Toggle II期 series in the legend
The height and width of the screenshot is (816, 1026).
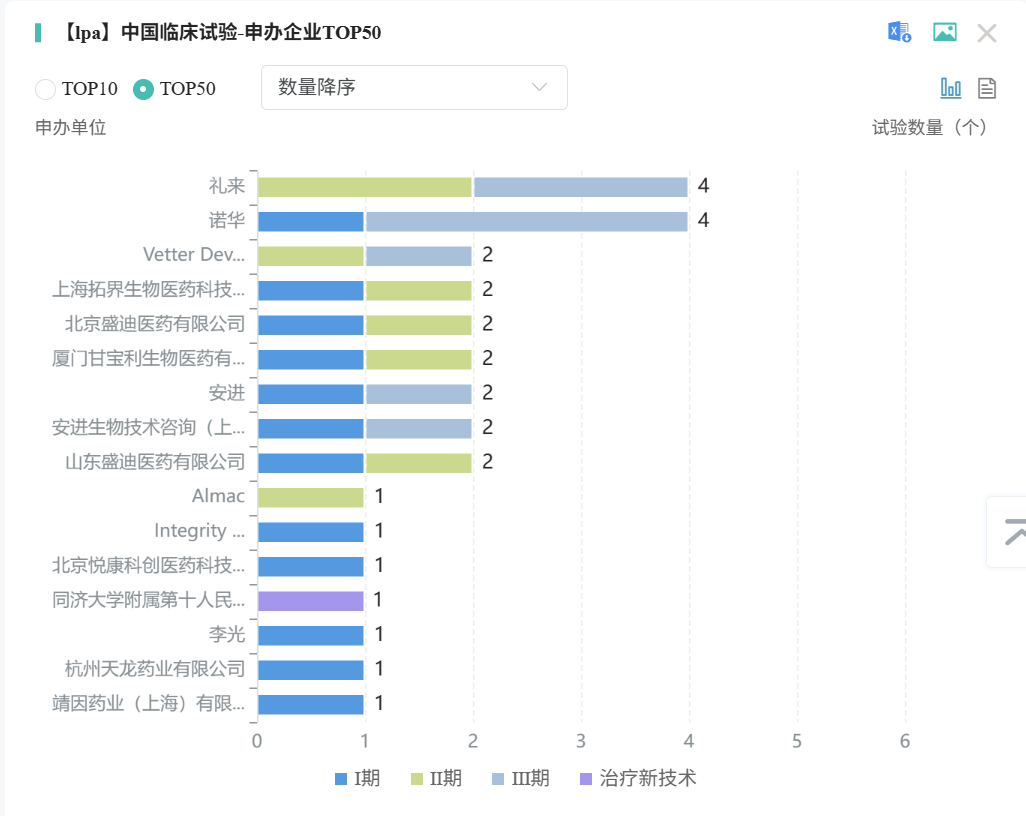[436, 778]
